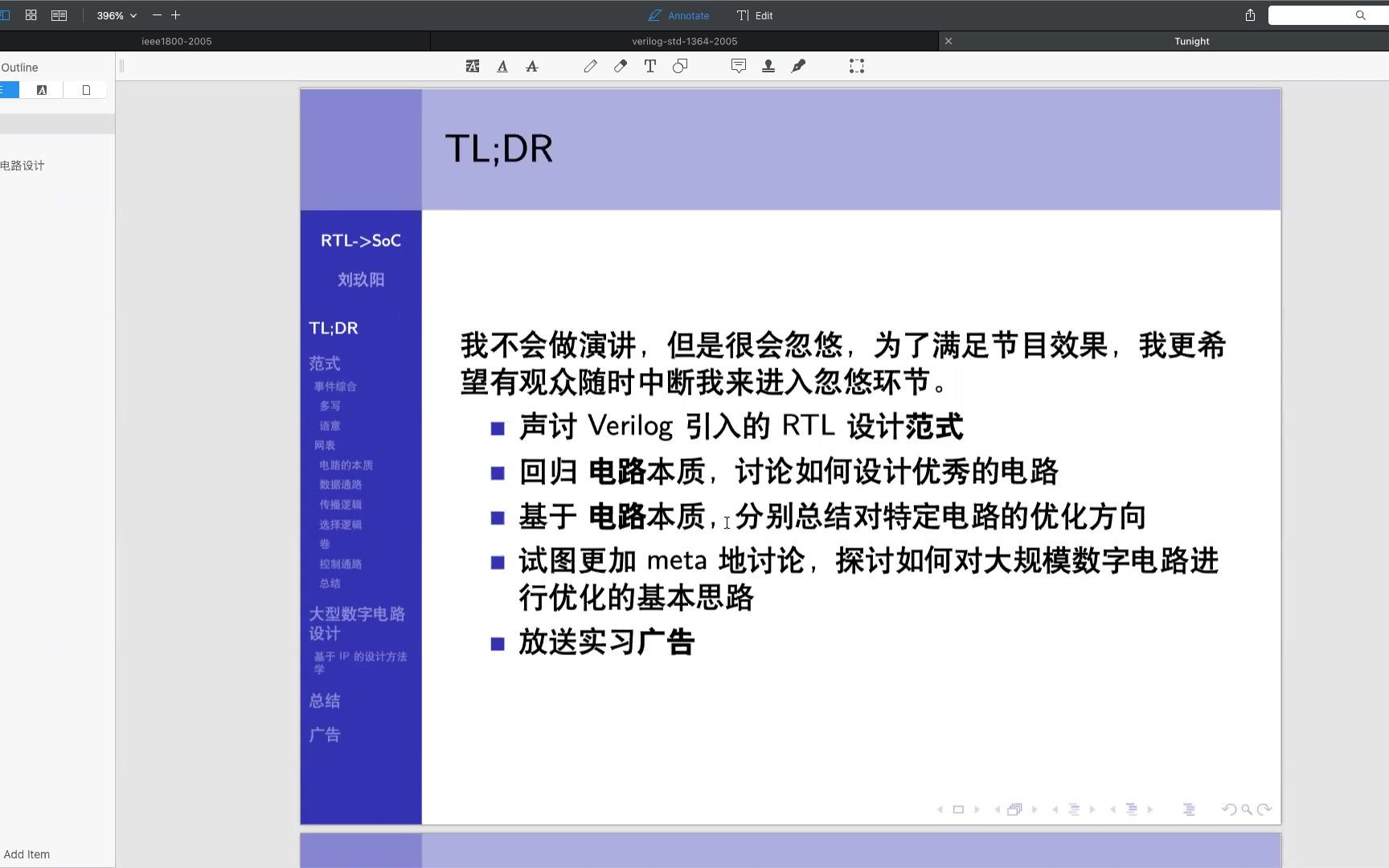Click the beamer appendix lines icon
This screenshot has height=868, width=1389.
[x=1189, y=809]
